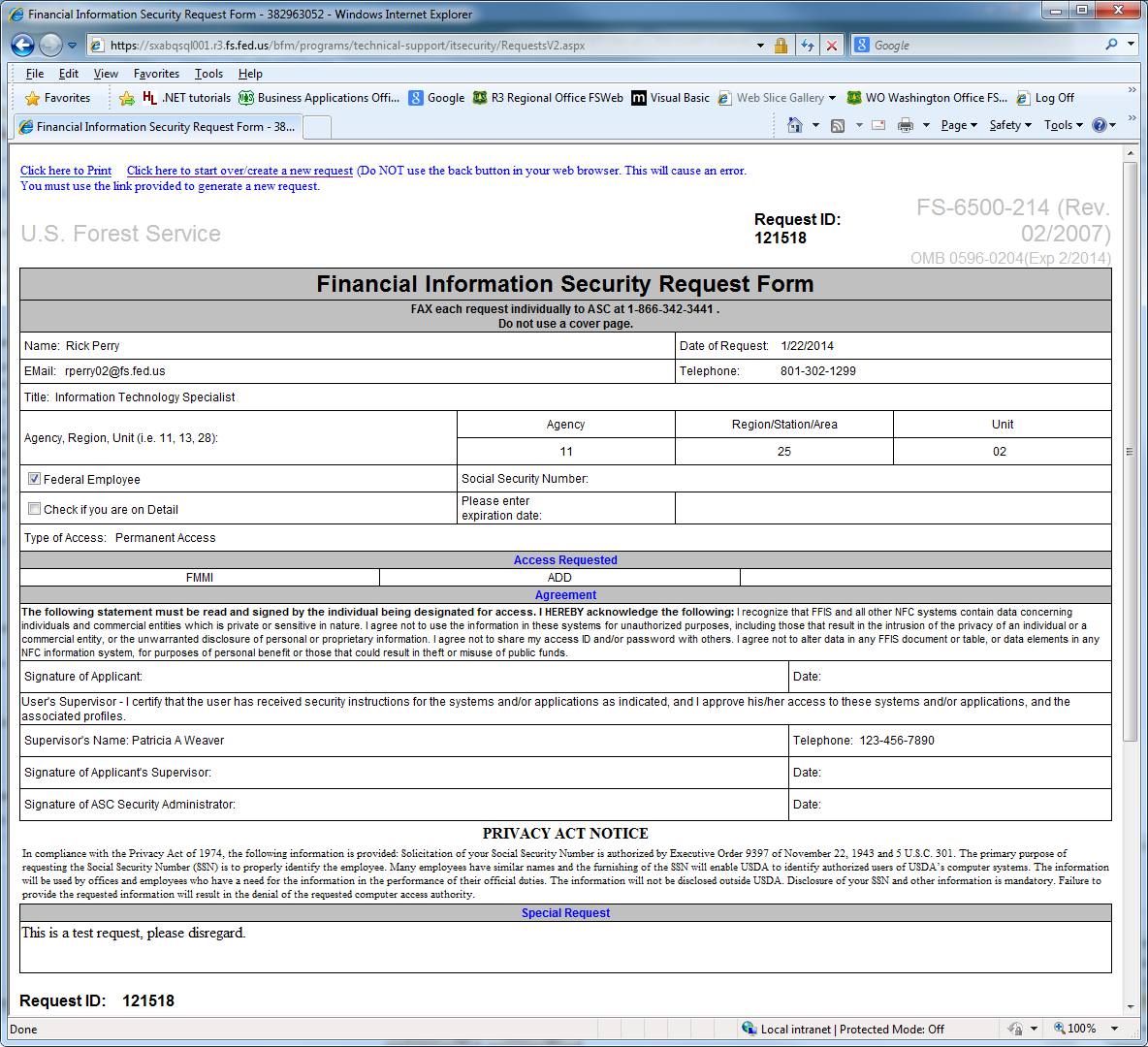This screenshot has width=1148, height=1047.
Task: Click the Read Mail envelope icon
Action: tap(878, 125)
